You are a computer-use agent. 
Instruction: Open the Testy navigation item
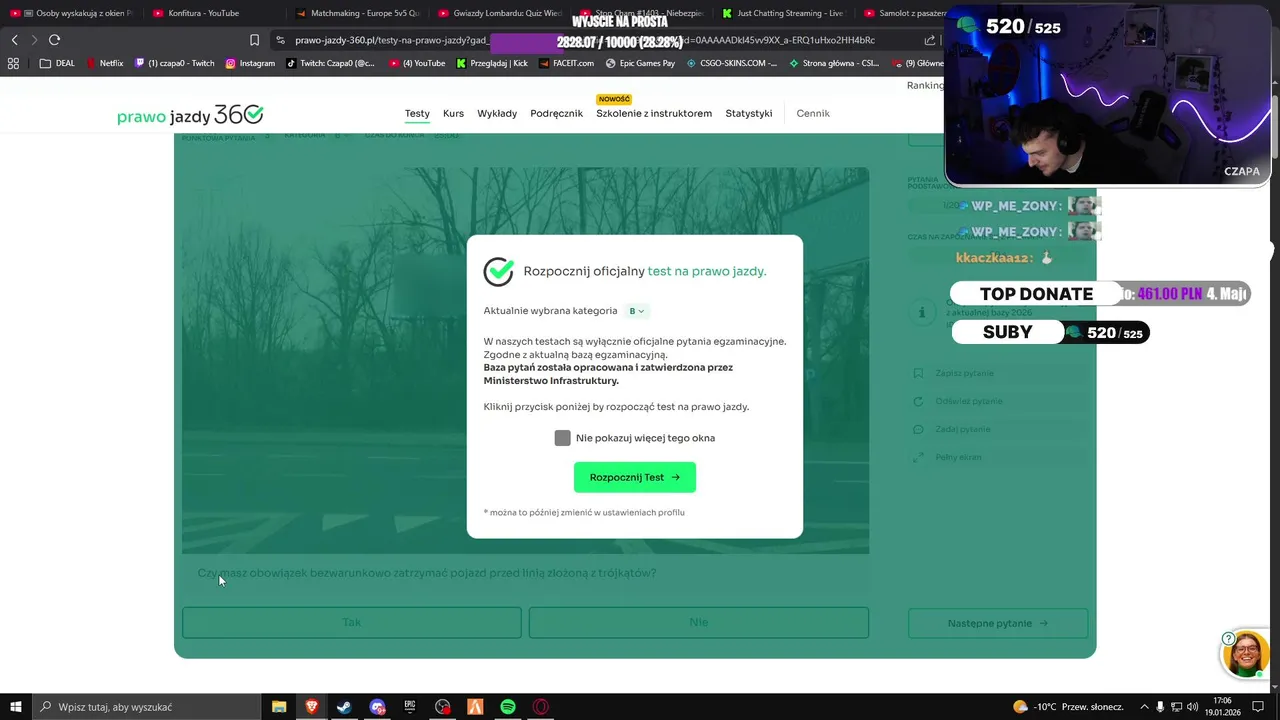click(417, 113)
